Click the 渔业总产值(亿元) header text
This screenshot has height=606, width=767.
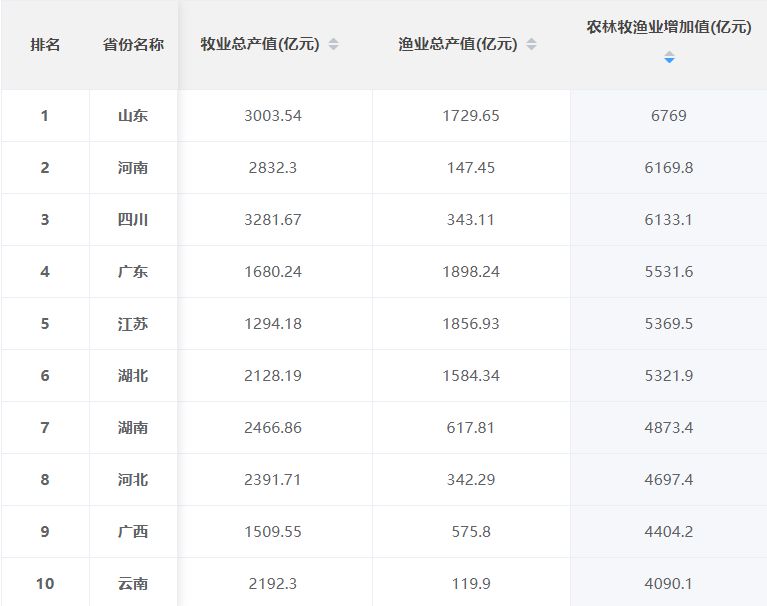click(458, 44)
